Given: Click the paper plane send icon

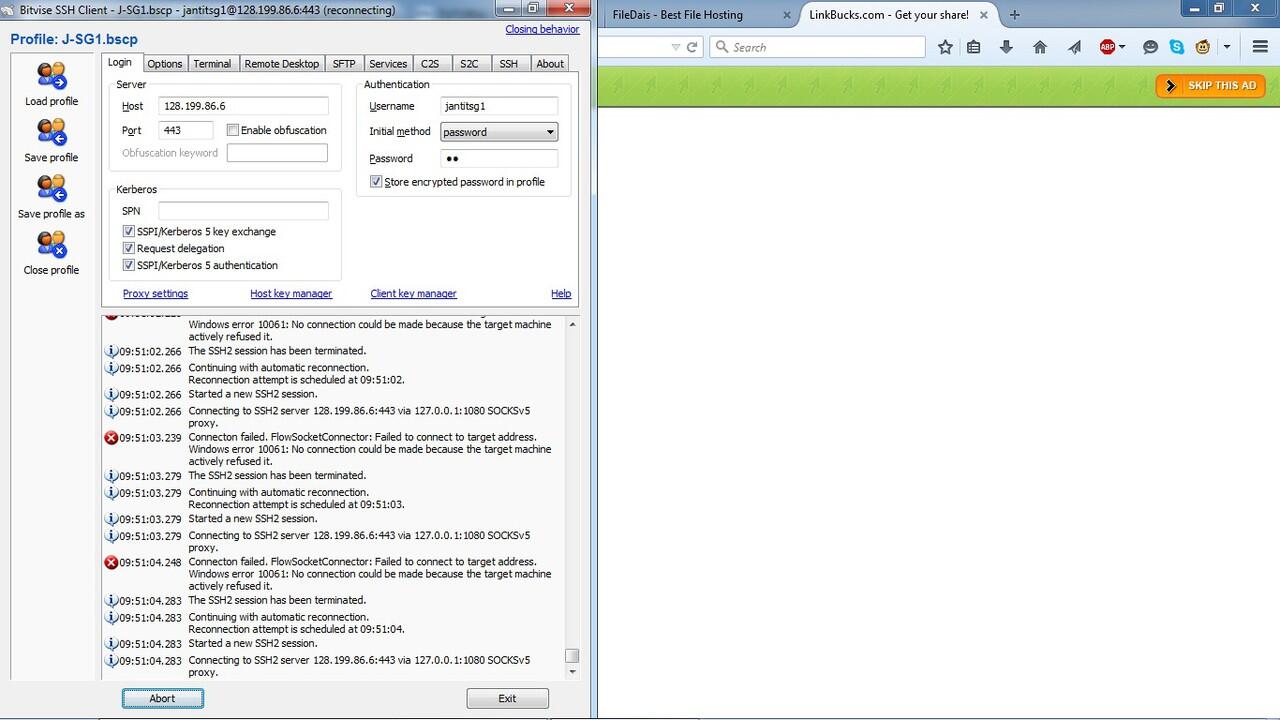Looking at the screenshot, I should coord(1074,47).
